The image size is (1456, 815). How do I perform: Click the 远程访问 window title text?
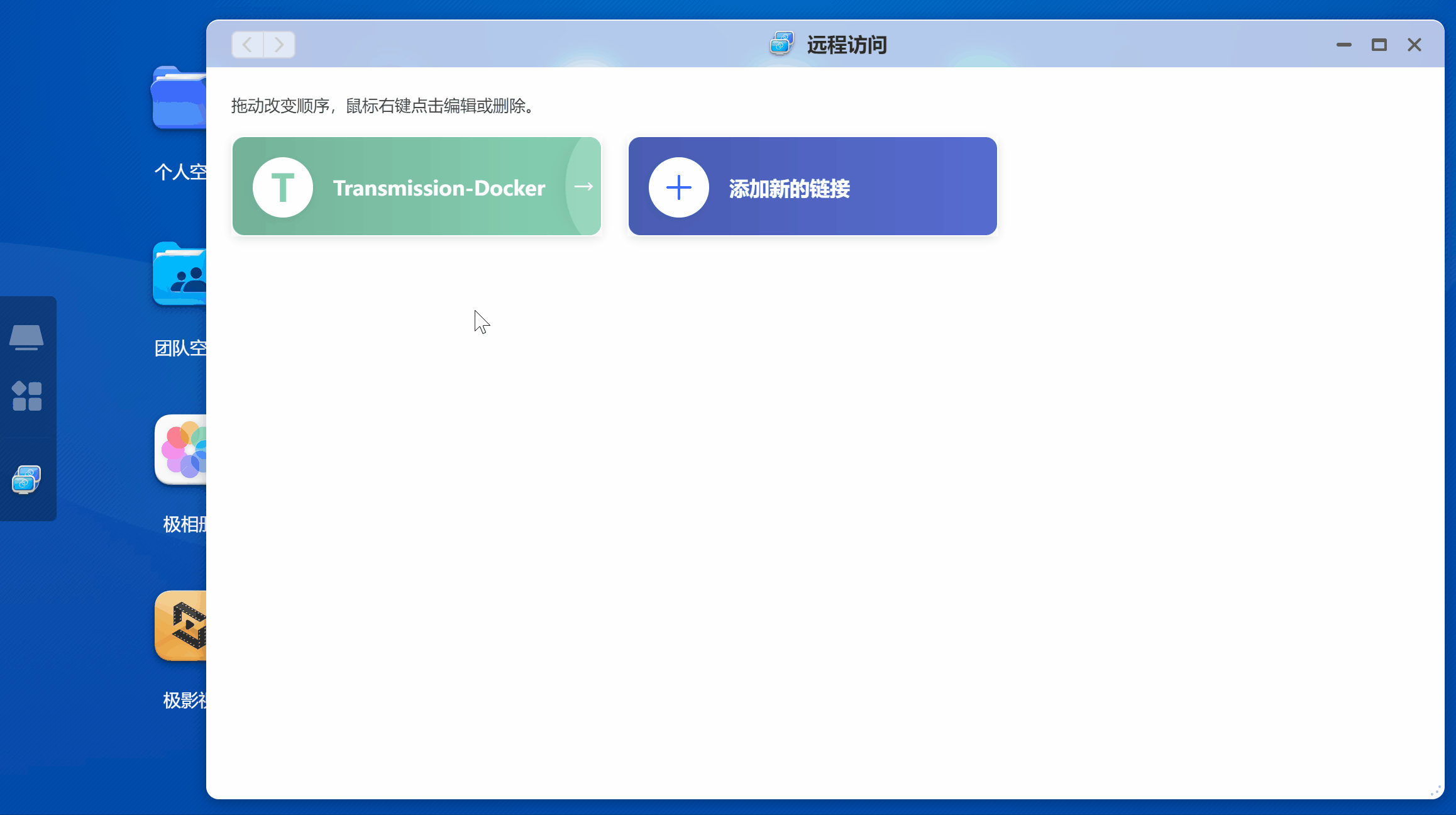847,45
